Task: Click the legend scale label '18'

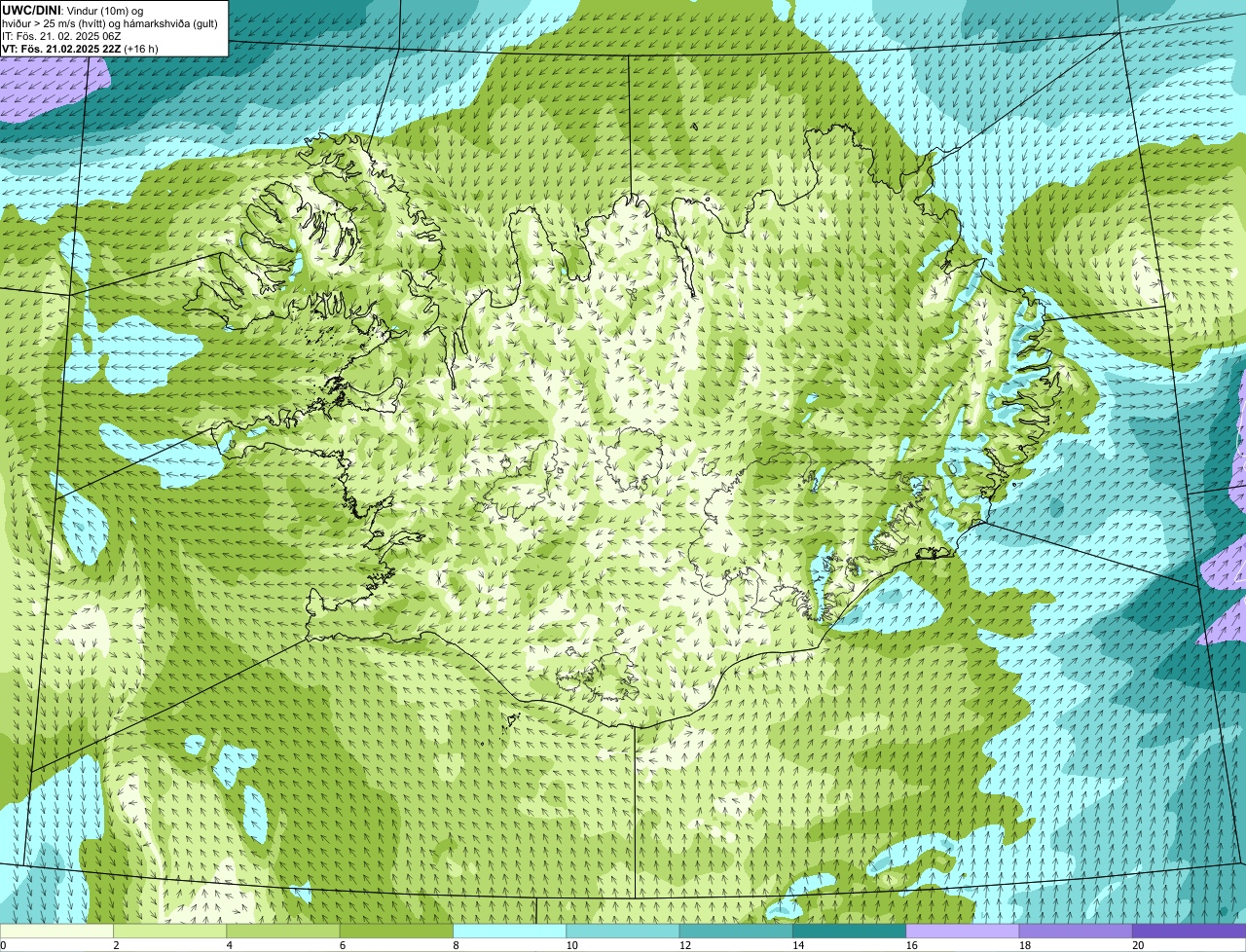Action: [1024, 945]
